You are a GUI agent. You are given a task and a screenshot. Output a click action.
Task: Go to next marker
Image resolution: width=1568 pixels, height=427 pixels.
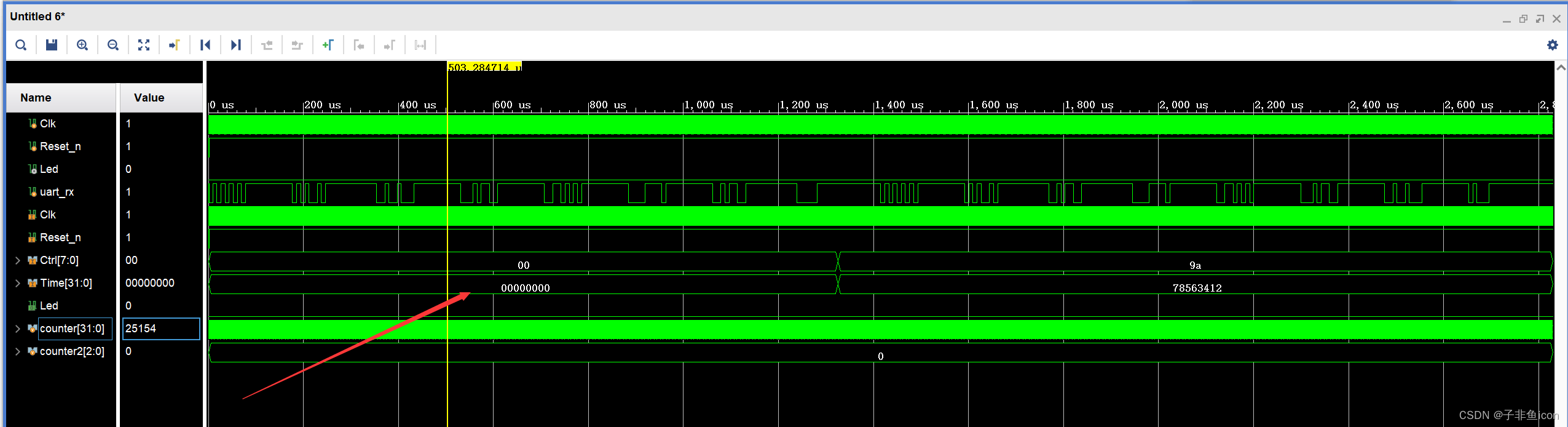pos(390,45)
